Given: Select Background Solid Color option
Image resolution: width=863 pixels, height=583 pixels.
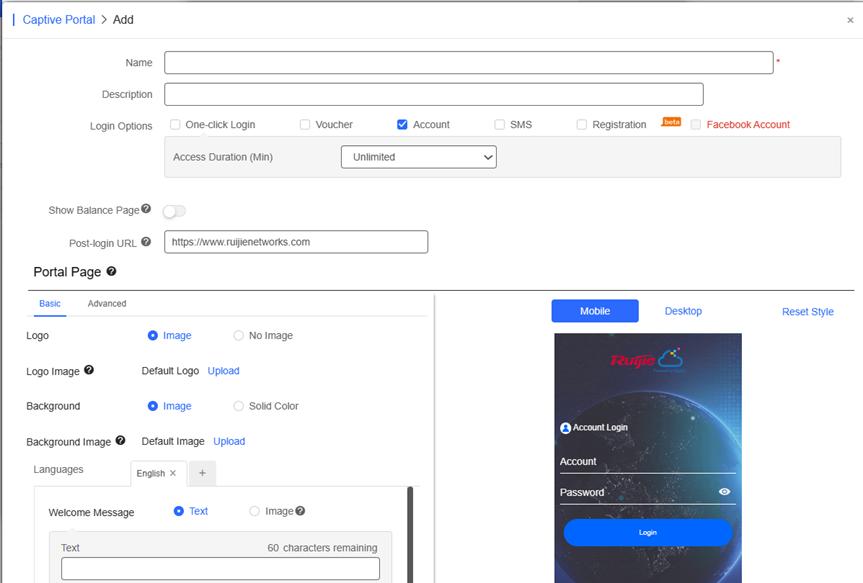Looking at the screenshot, I should pyautogui.click(x=238, y=406).
